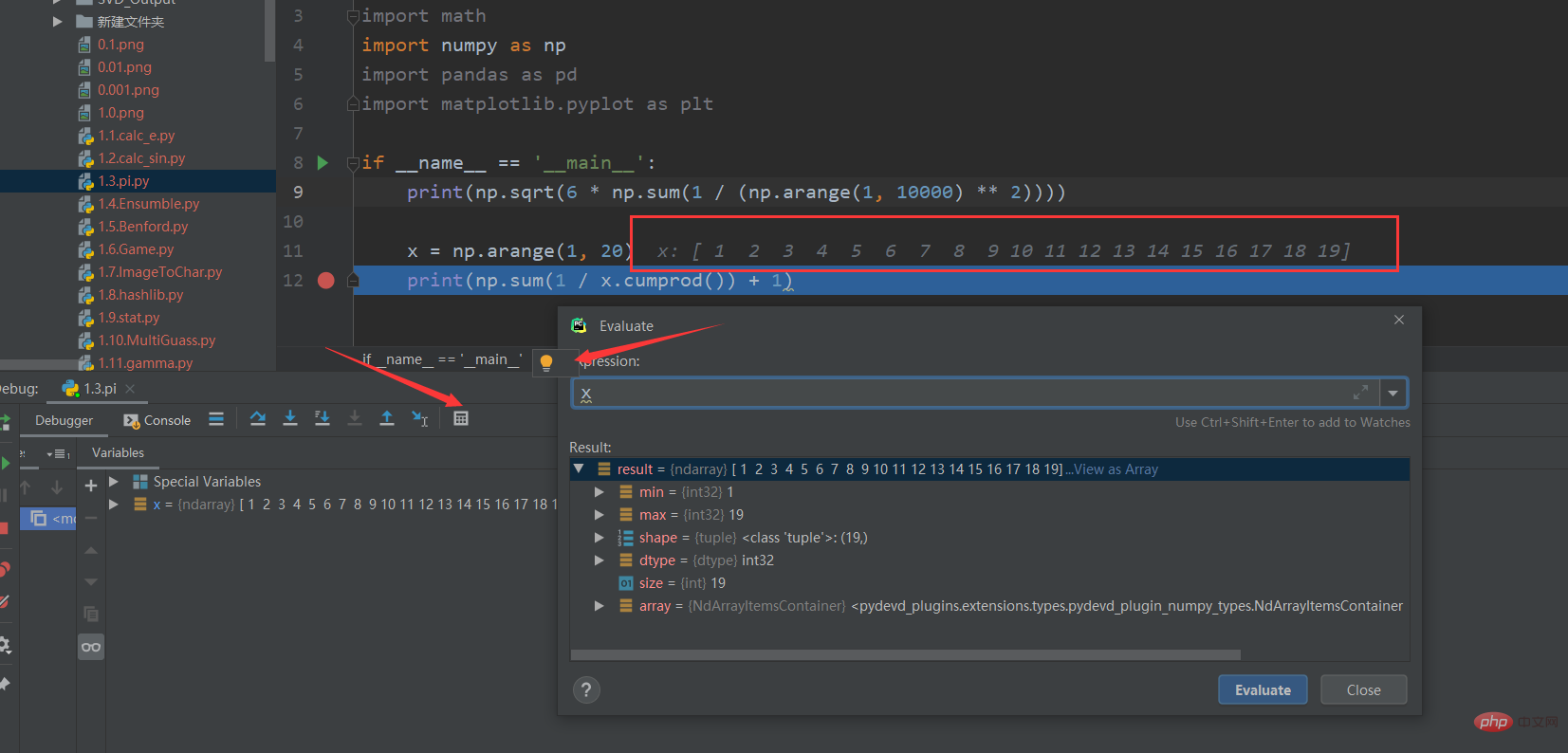Image resolution: width=1568 pixels, height=753 pixels.
Task: Close the 1.3.pi debug tab
Action: [130, 389]
